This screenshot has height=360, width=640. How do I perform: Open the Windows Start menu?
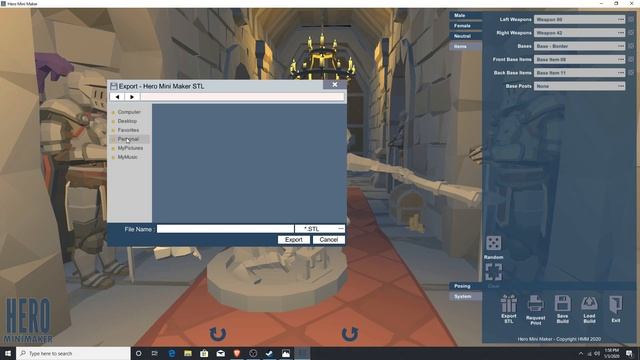click(x=8, y=353)
